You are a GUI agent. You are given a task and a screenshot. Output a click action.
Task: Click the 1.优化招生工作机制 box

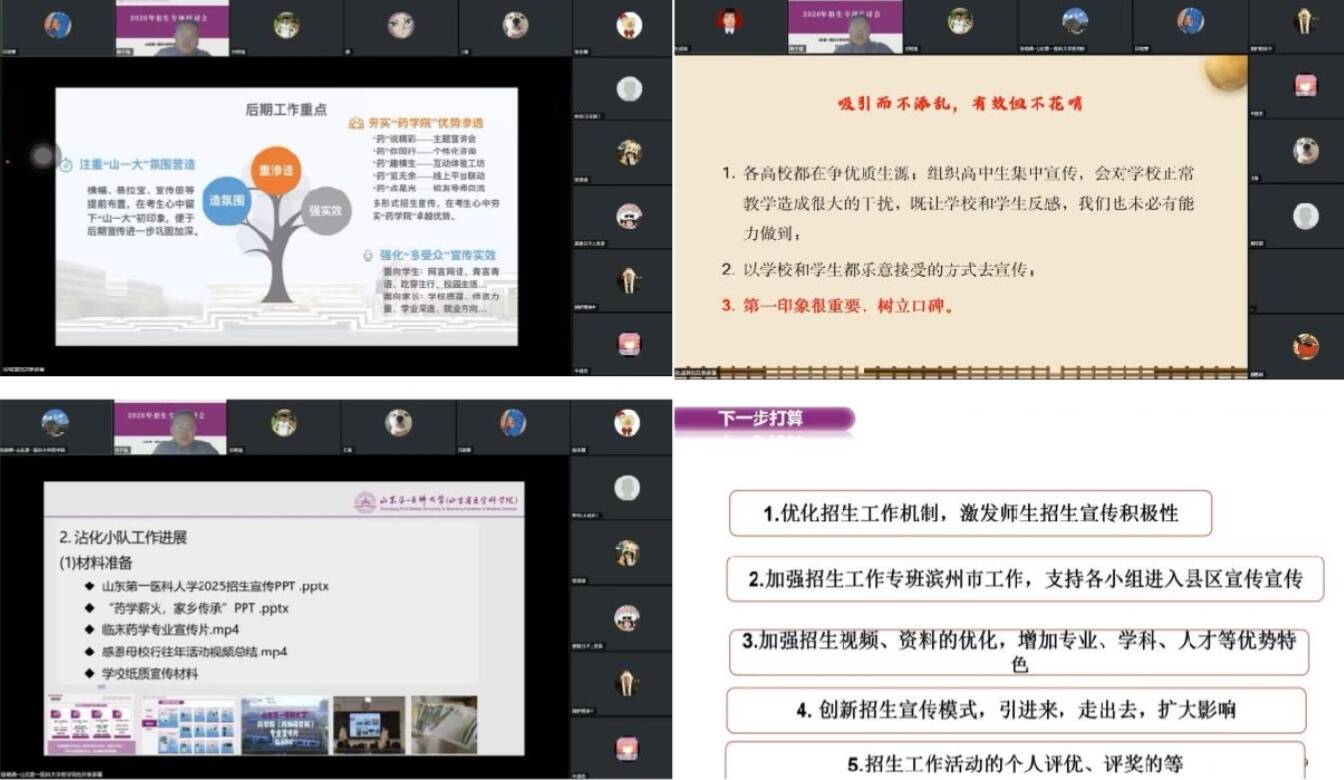(x=969, y=514)
